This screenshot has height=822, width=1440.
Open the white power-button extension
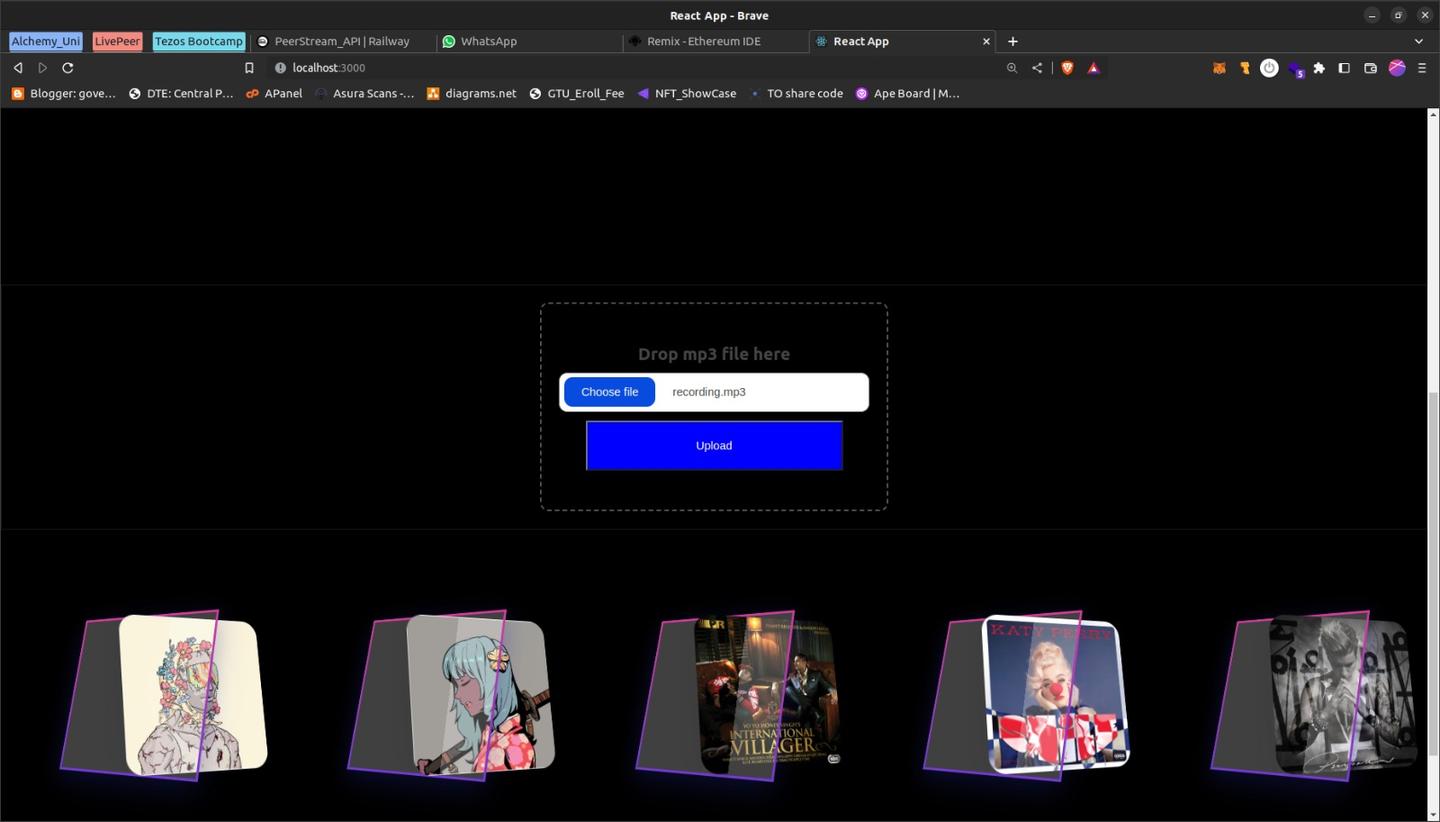[1269, 68]
